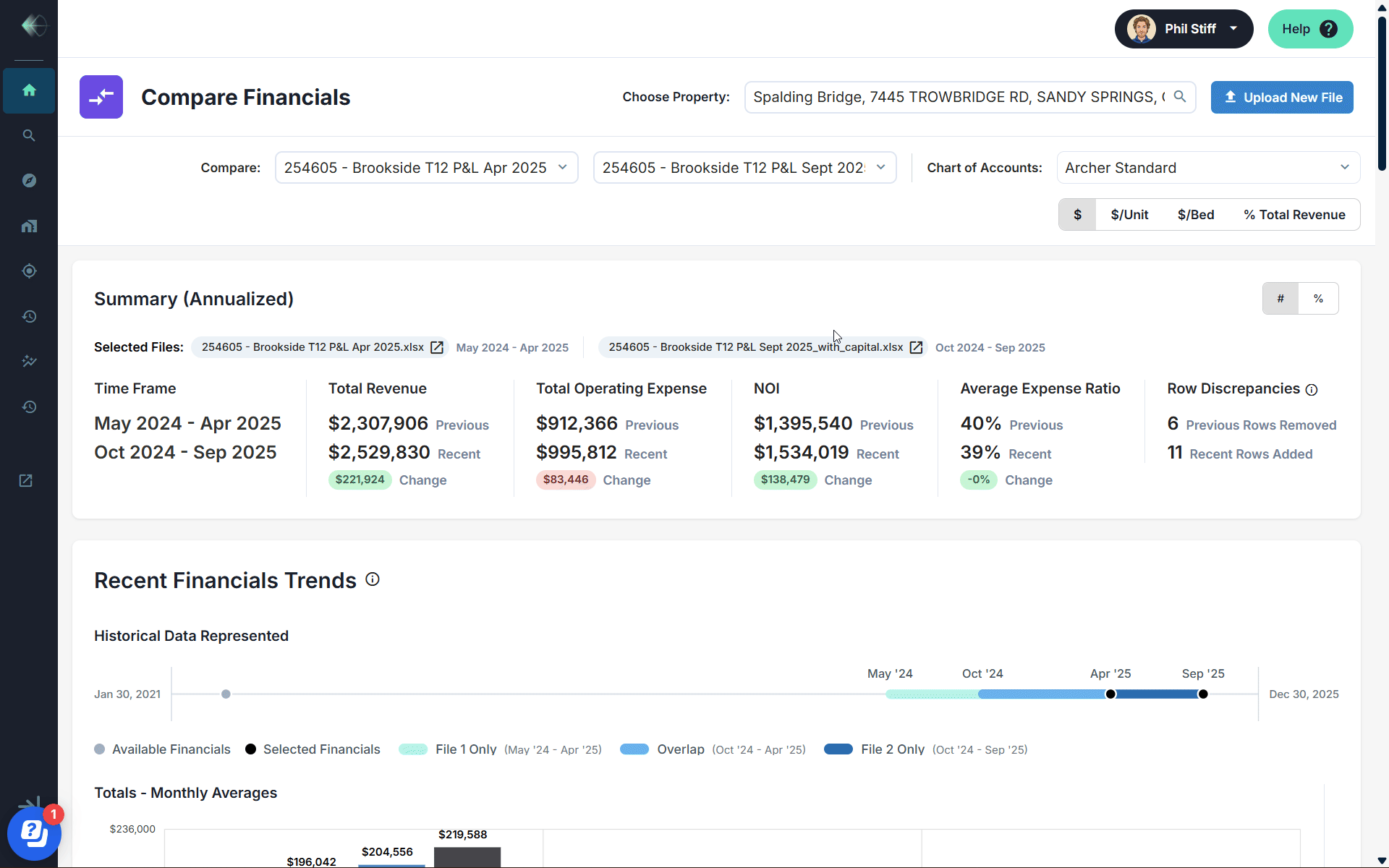The image size is (1389, 868).
Task: Open the help chat widget bubble
Action: coord(34,833)
